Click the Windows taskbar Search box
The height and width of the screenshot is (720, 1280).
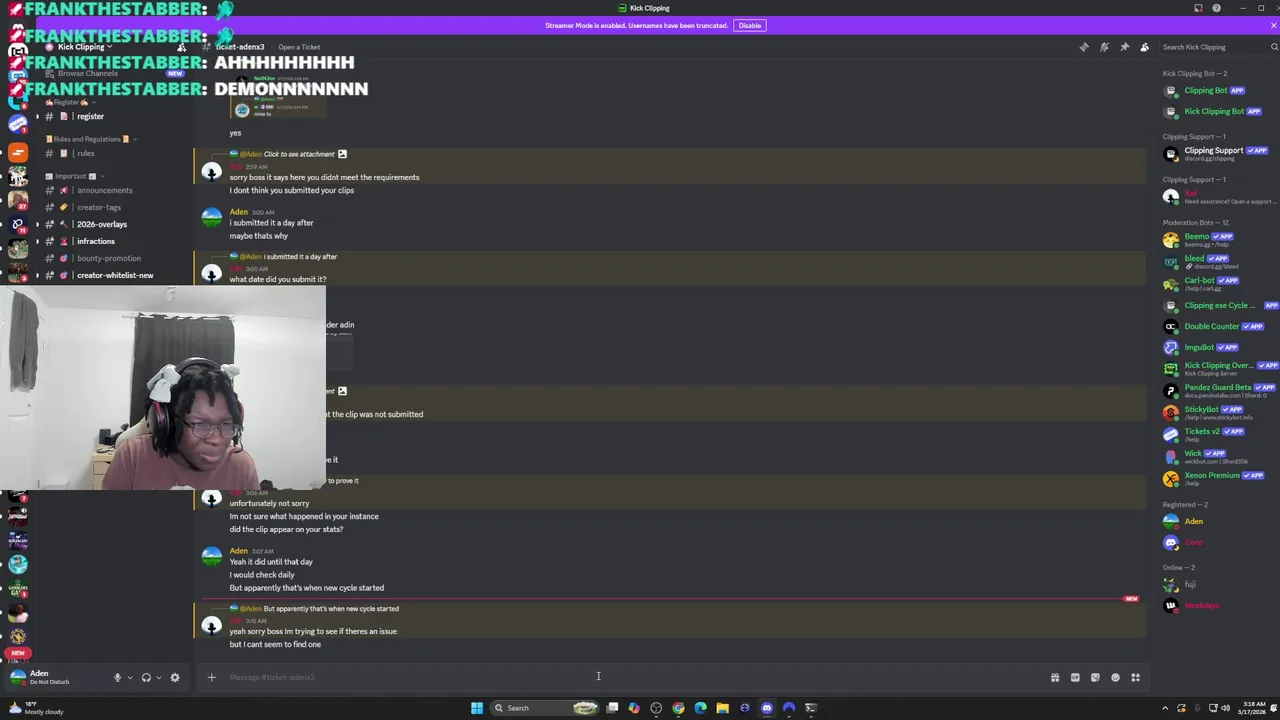pyautogui.click(x=545, y=708)
